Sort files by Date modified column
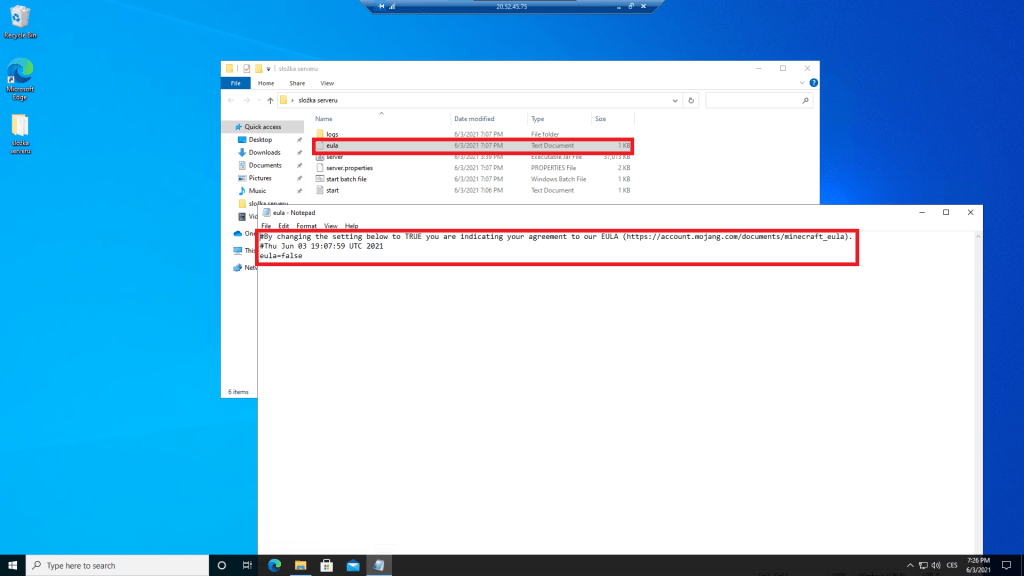 [x=474, y=118]
